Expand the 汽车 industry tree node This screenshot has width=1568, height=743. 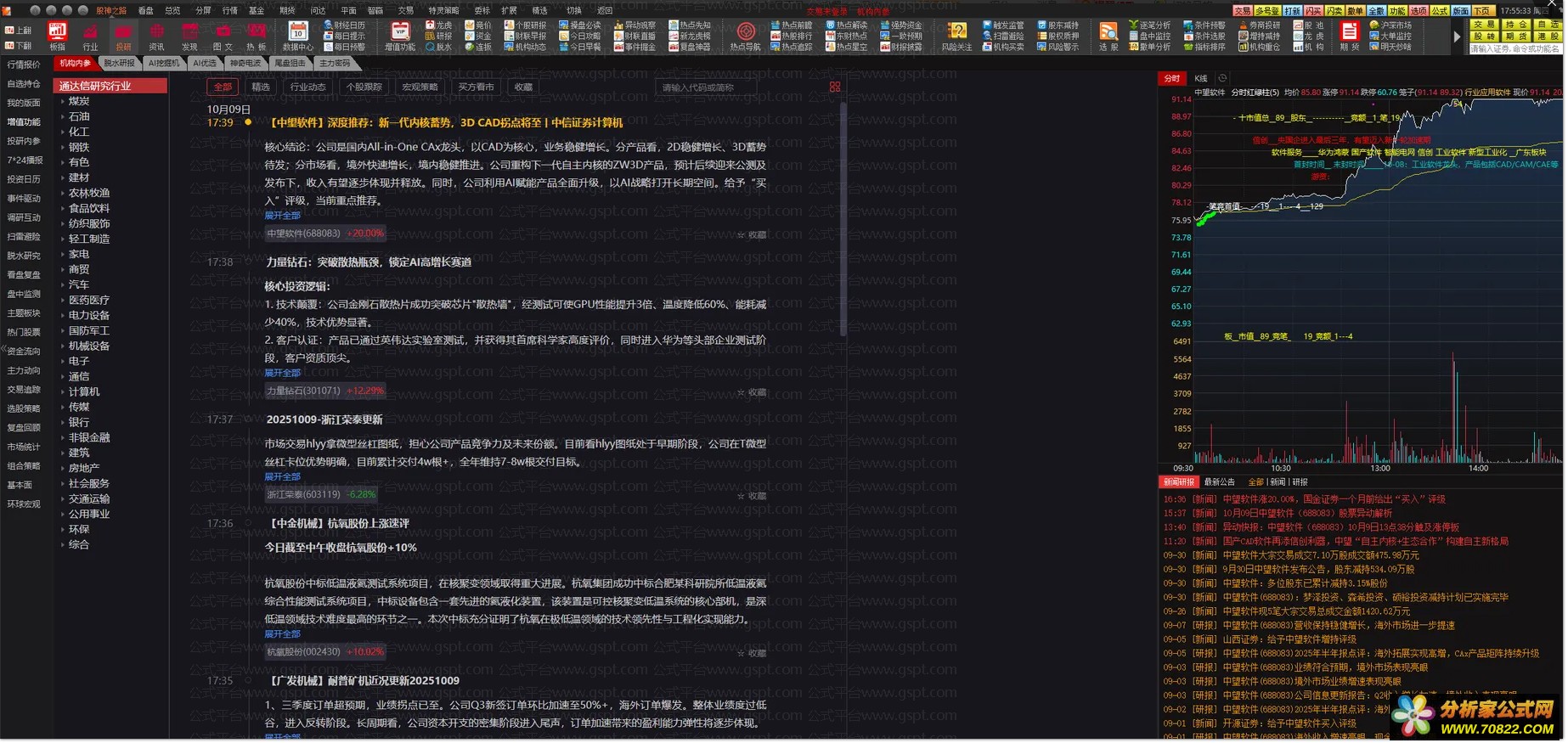pyautogui.click(x=63, y=284)
